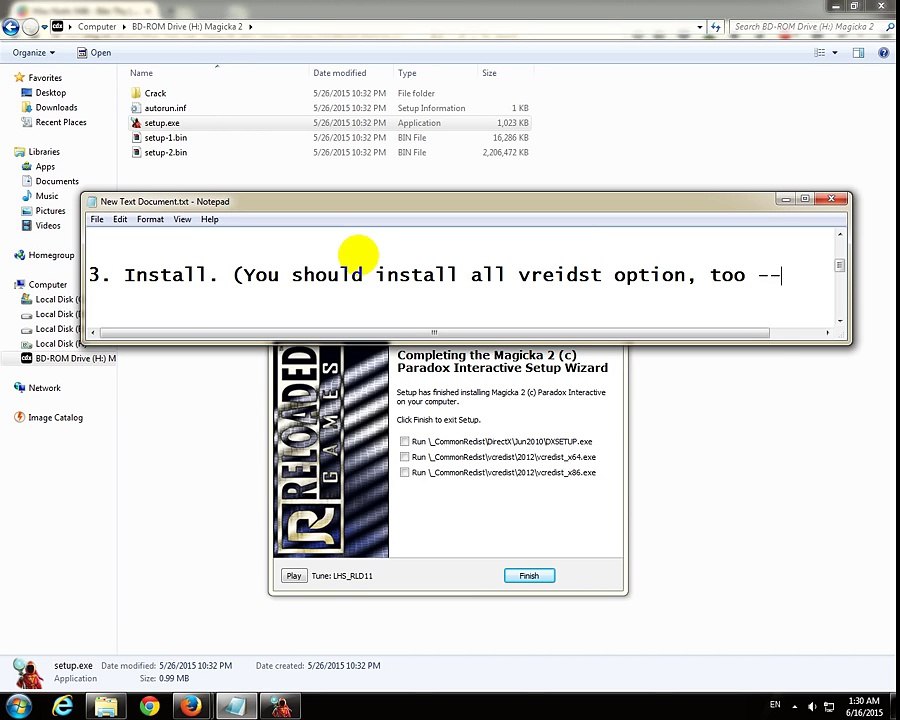900x720 pixels.
Task: Open Recent Places in Favorites
Action: click(x=61, y=122)
